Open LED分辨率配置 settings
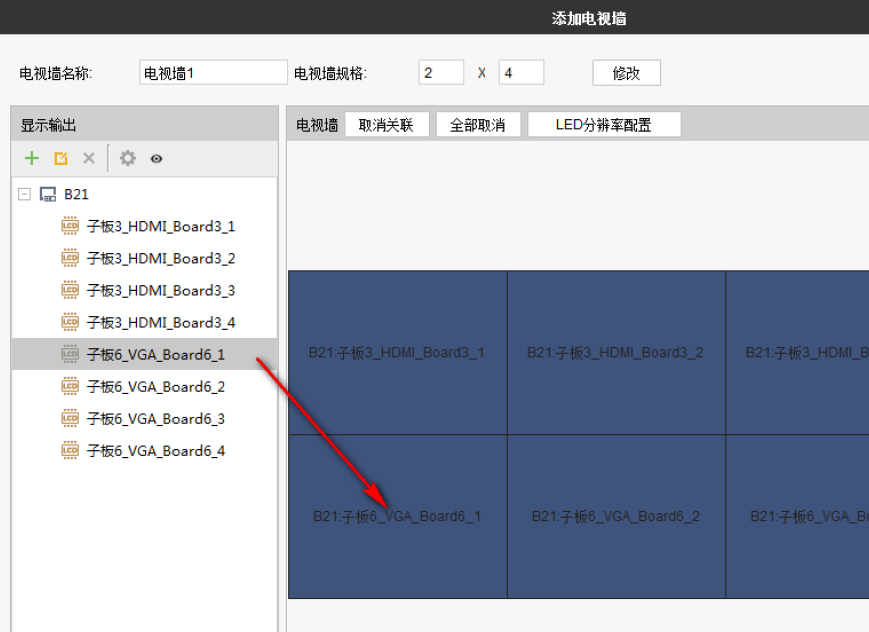 [x=603, y=125]
